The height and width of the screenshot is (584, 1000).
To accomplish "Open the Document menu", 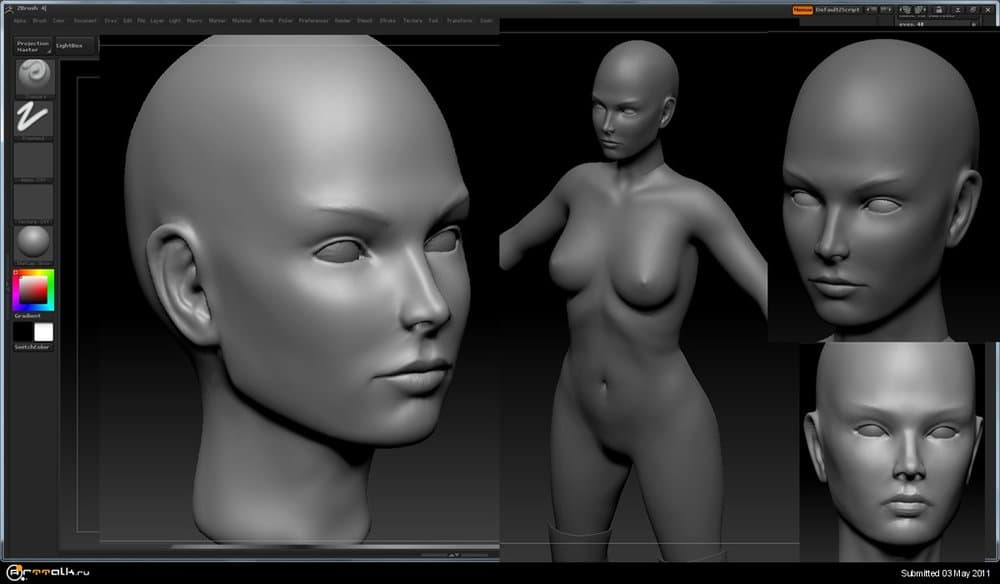I will tap(85, 21).
